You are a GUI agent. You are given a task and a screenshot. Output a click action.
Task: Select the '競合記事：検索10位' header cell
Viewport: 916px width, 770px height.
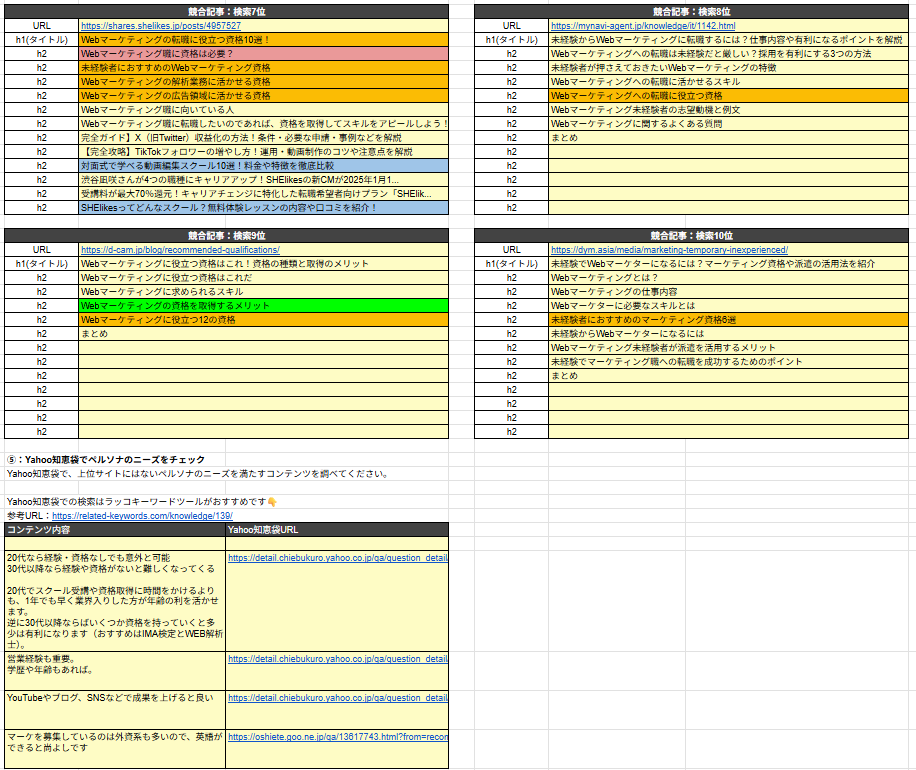tap(691, 235)
